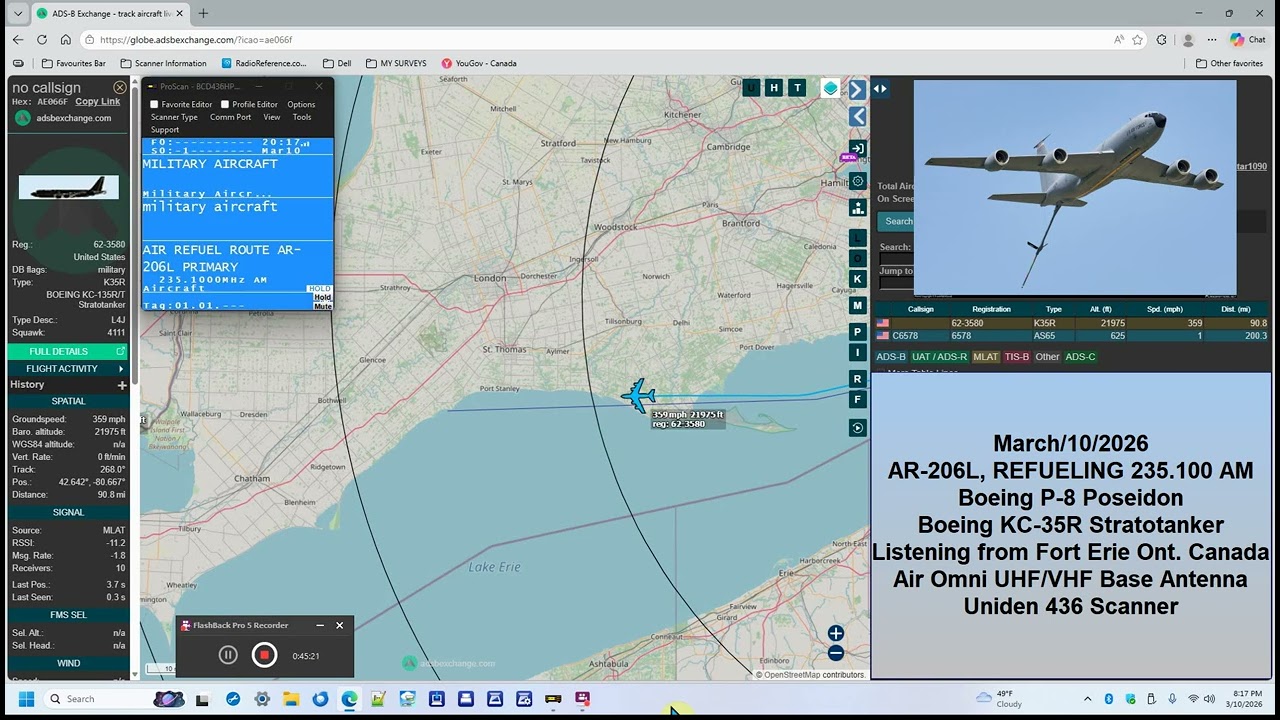Image resolution: width=1280 pixels, height=720 pixels.
Task: Open the adsbexchange.com logo link
Action: click(63, 118)
